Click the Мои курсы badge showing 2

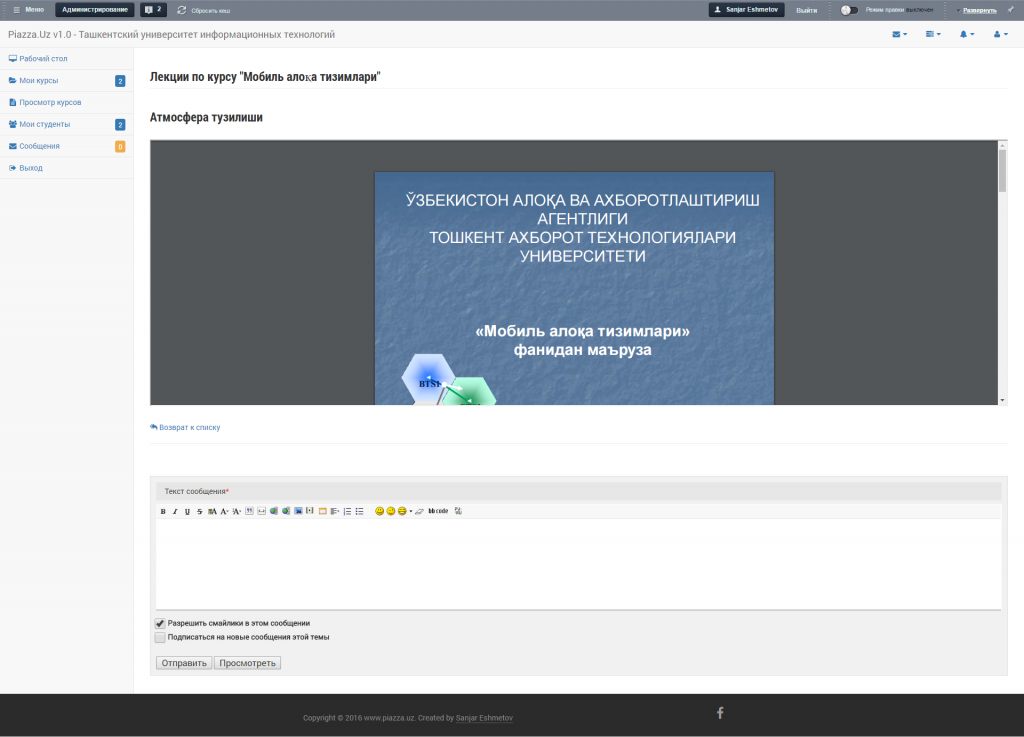120,81
